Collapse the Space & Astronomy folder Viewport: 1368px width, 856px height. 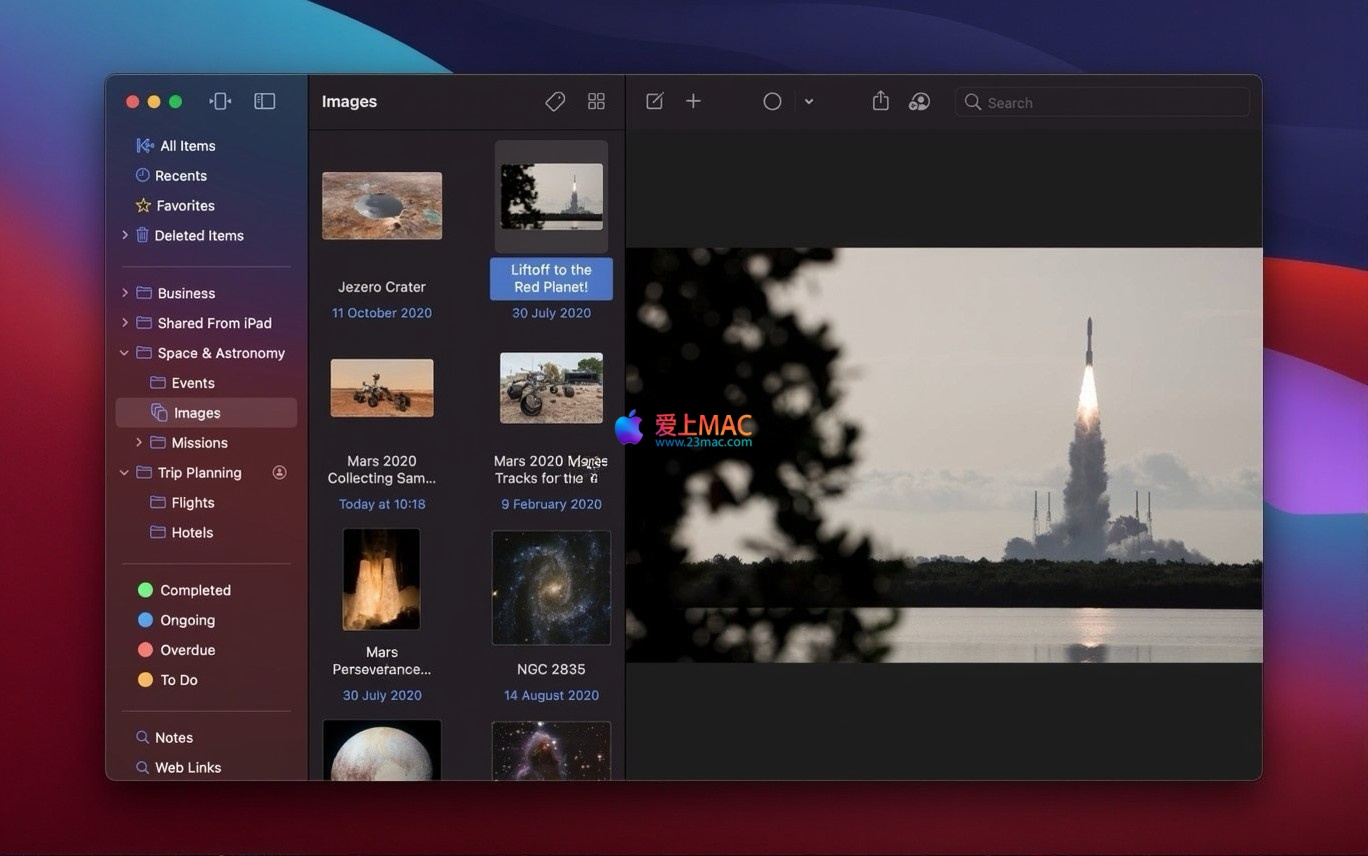coord(125,353)
